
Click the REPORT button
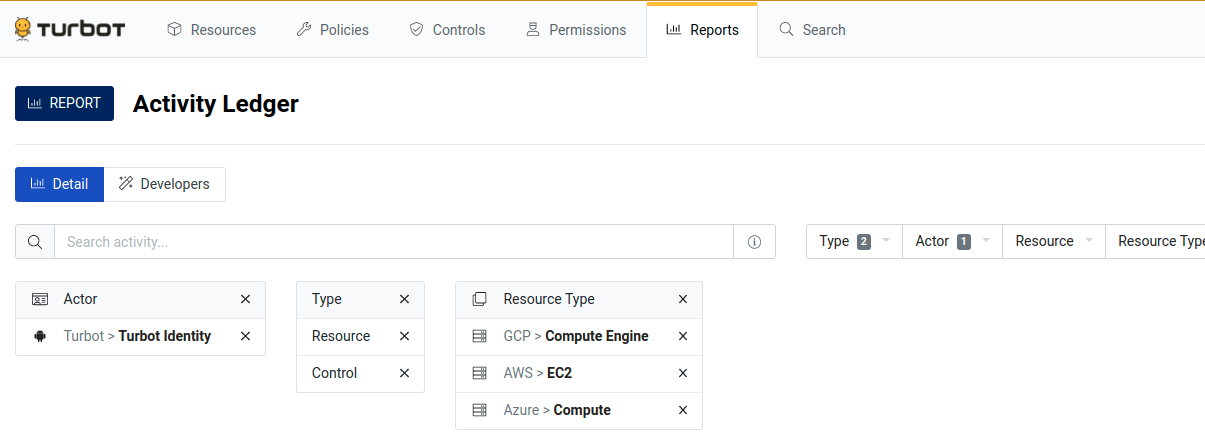(64, 103)
